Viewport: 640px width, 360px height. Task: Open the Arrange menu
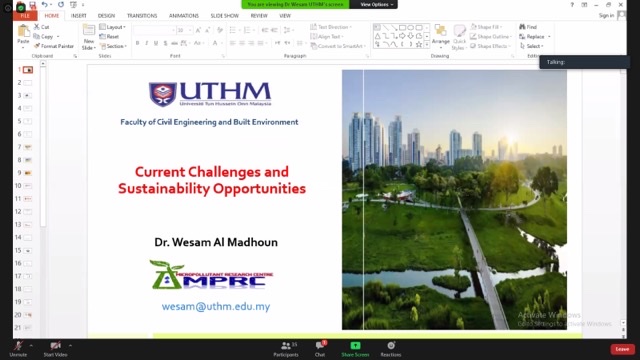pyautogui.click(x=440, y=35)
